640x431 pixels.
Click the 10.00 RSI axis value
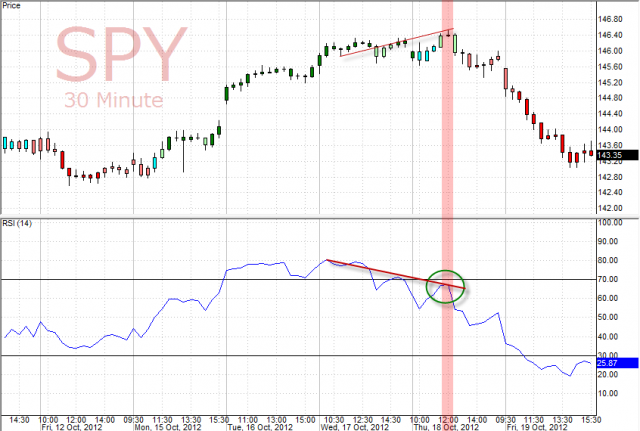(x=608, y=393)
